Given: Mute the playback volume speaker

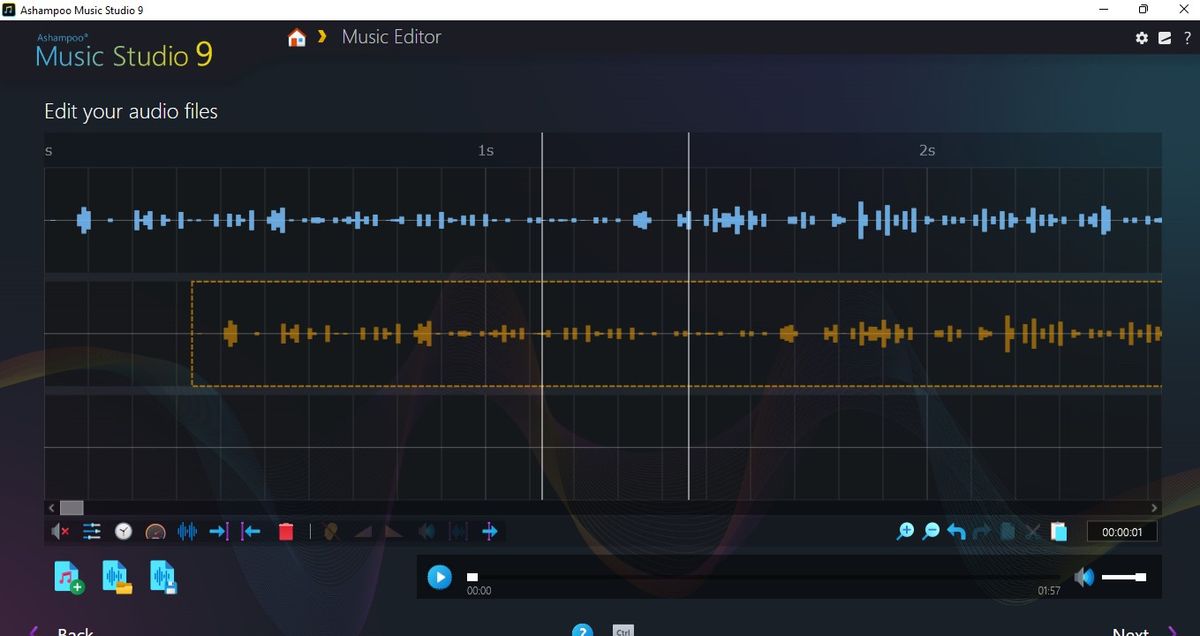Looking at the screenshot, I should tap(1084, 577).
